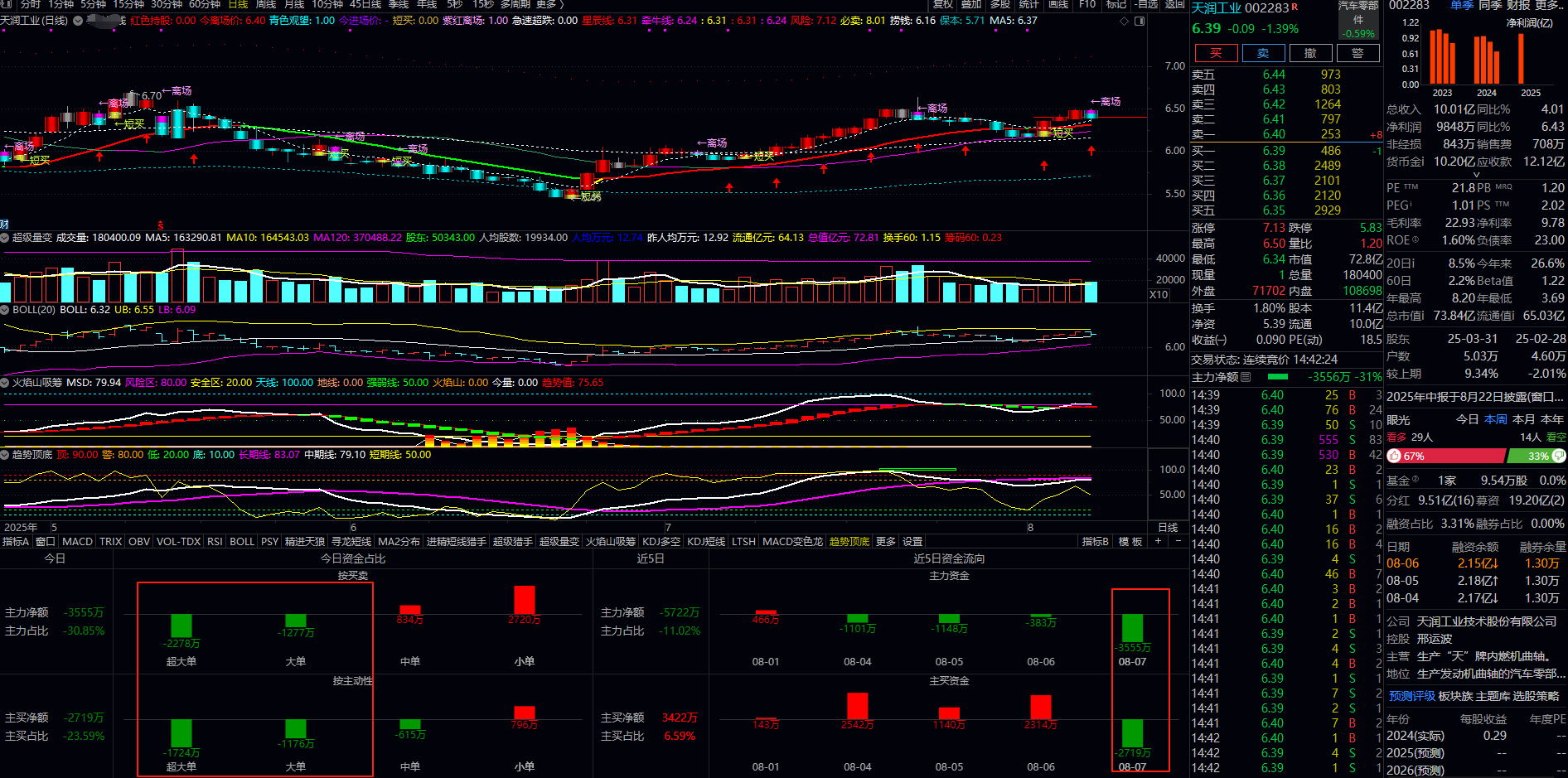Viewport: 1568px width, 778px height.
Task: Open indicator dropdown beside 天润工业(日线)
Action: 78,21
